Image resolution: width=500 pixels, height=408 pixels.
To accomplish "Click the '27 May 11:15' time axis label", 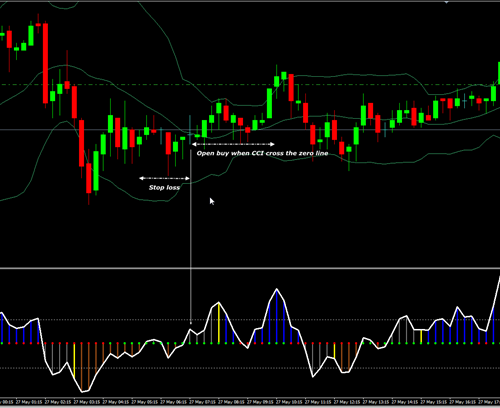I will tap(319, 402).
